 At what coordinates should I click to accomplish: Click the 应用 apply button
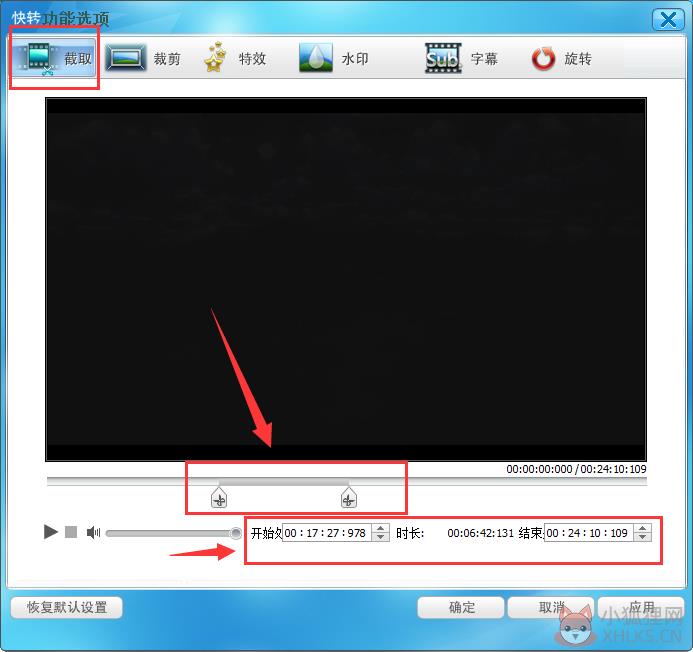point(641,607)
